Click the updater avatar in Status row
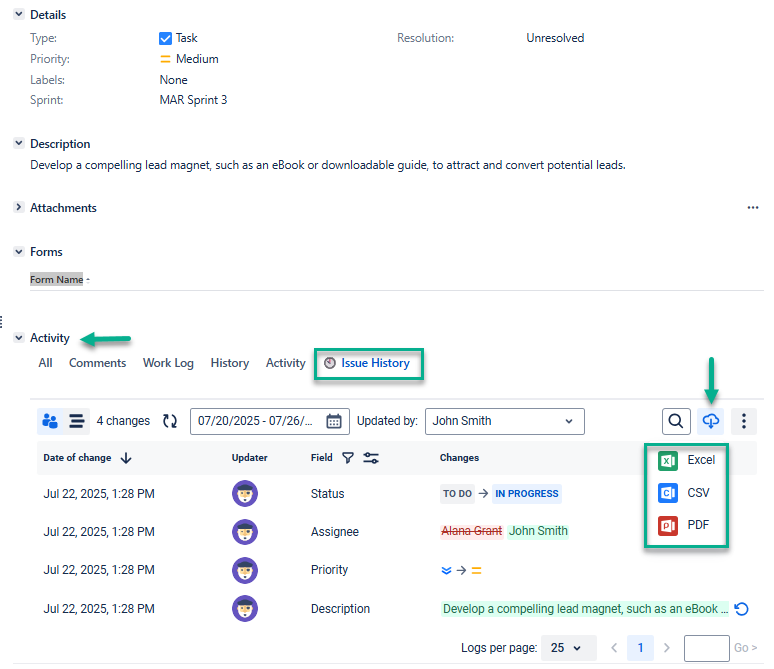 [x=245, y=493]
